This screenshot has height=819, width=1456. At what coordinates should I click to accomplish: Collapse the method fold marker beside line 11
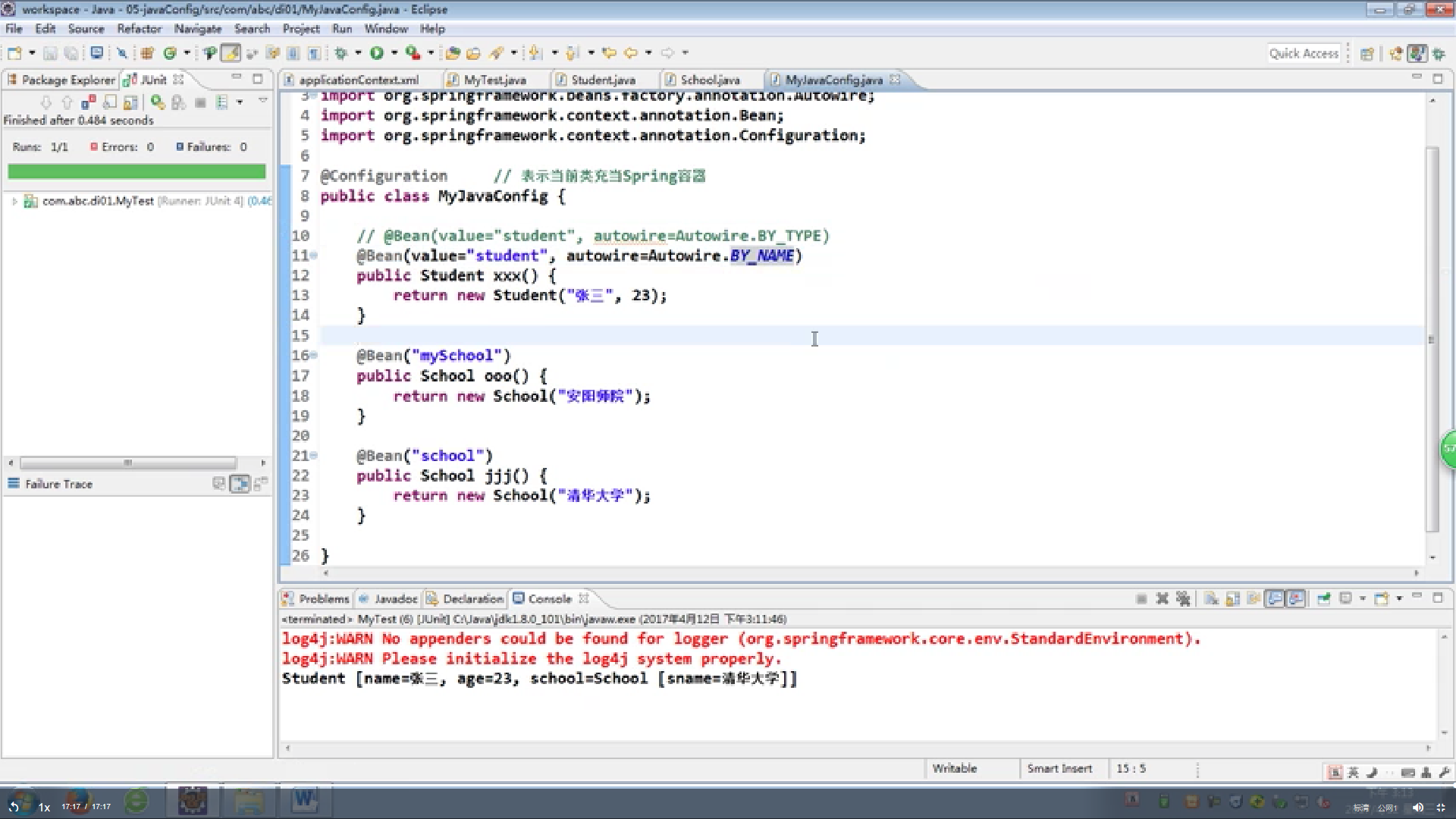coord(314,256)
